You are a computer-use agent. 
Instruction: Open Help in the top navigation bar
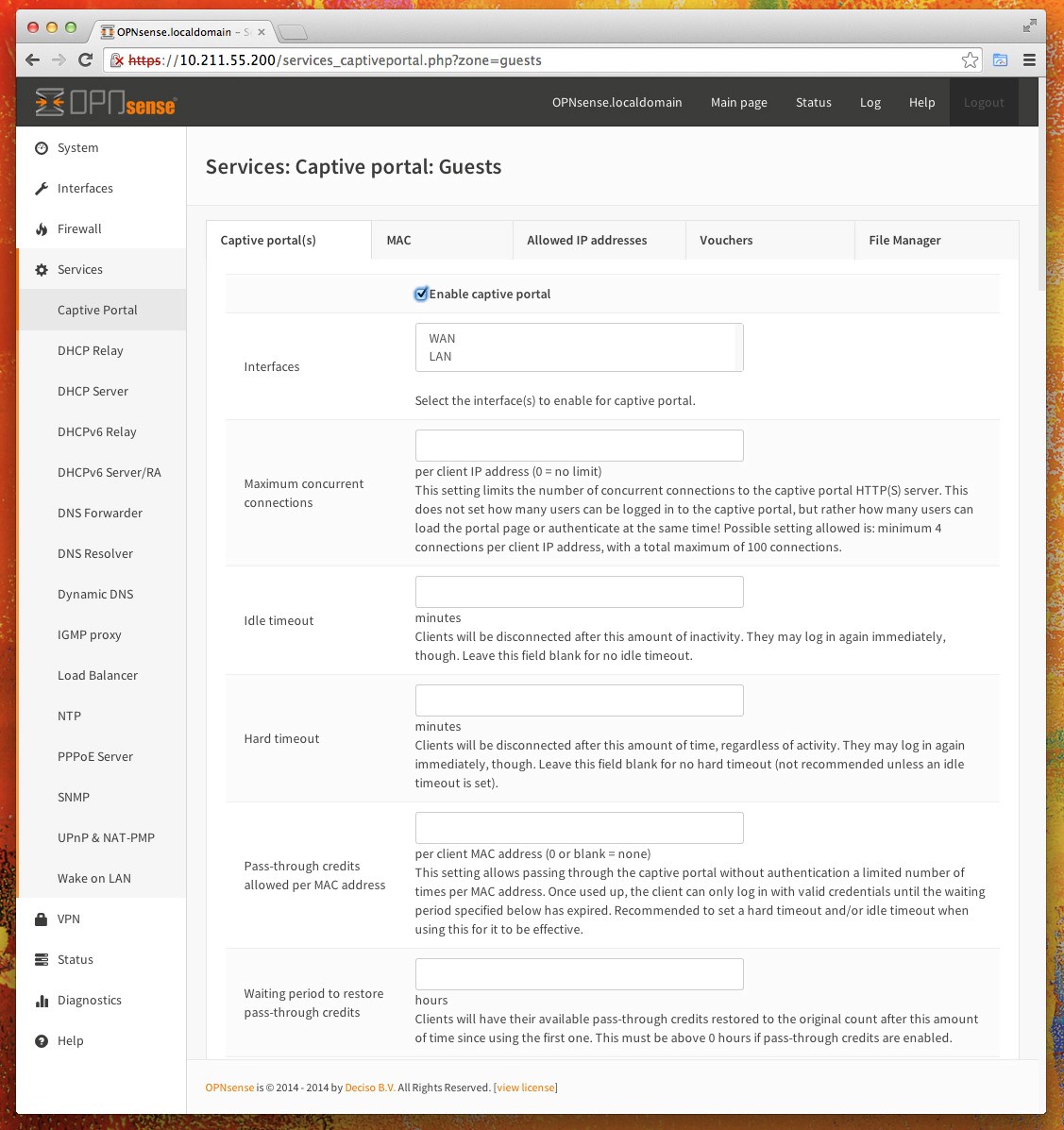pyautogui.click(x=921, y=102)
